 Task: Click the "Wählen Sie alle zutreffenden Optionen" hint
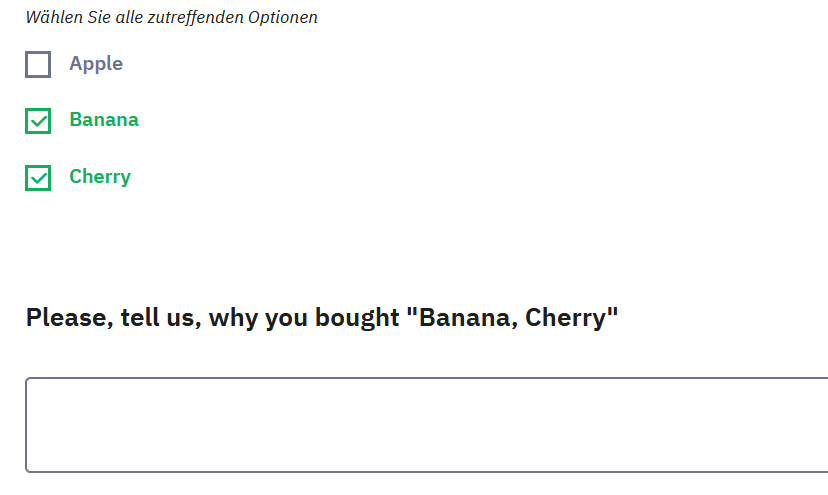(x=172, y=18)
